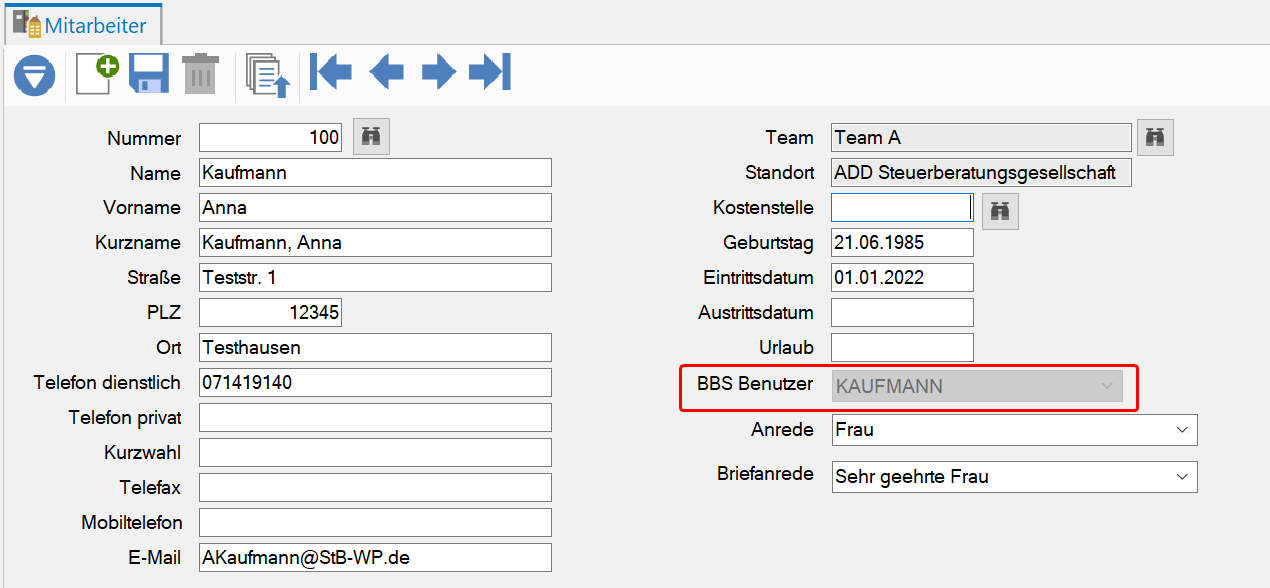The image size is (1270, 588).
Task: Click the empty Kurzwahl field
Action: (x=375, y=453)
